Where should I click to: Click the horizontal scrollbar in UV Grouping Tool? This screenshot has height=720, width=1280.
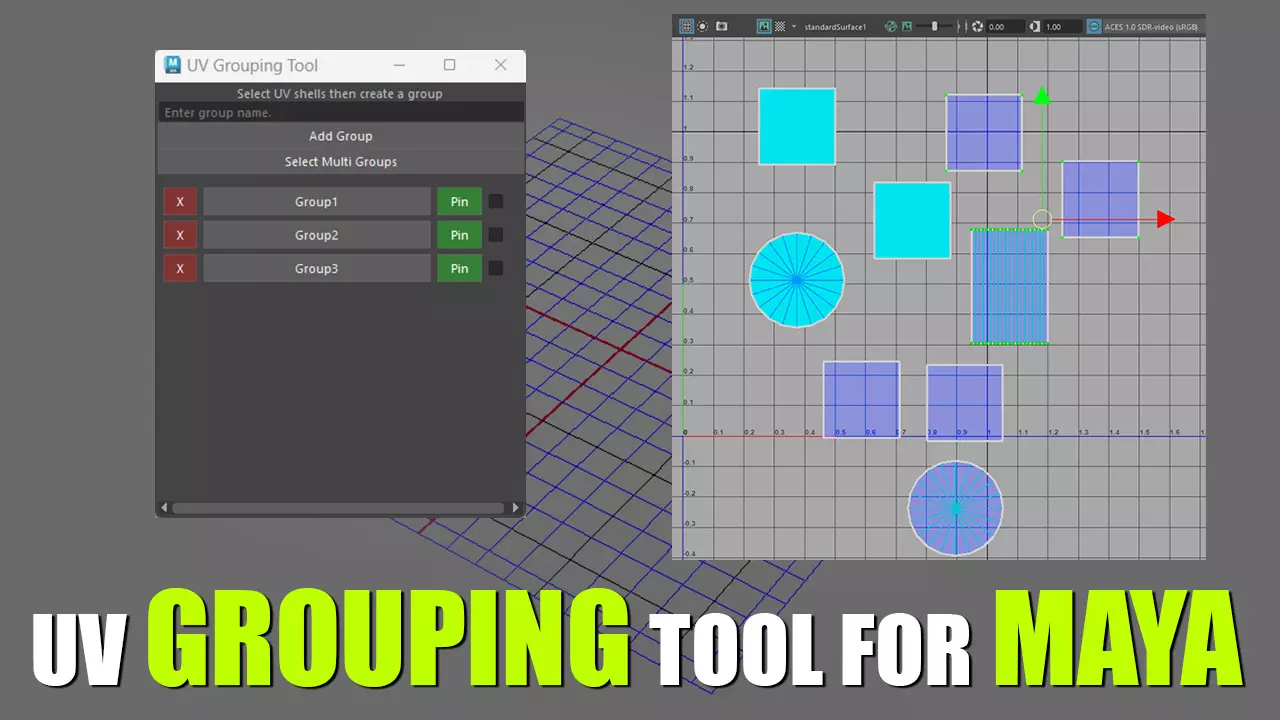[x=338, y=508]
